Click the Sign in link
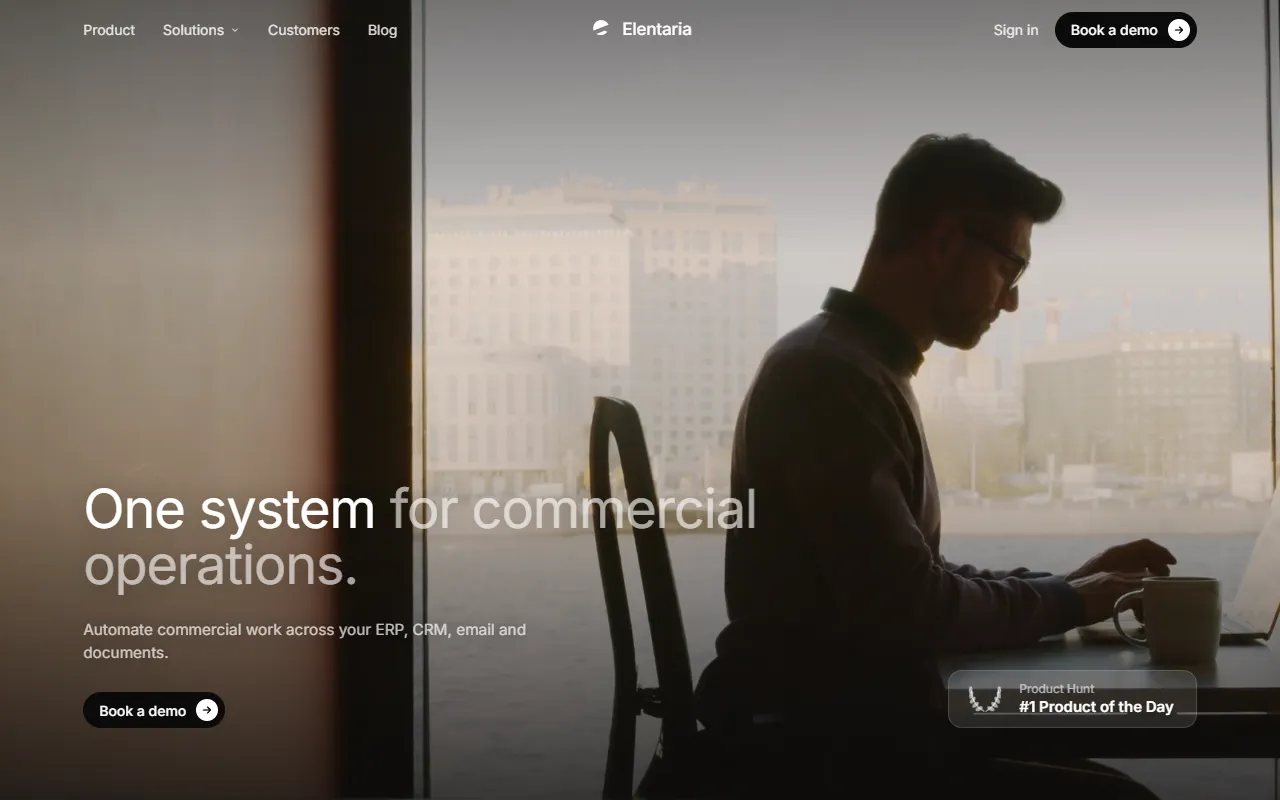This screenshot has height=800, width=1280. (1016, 30)
